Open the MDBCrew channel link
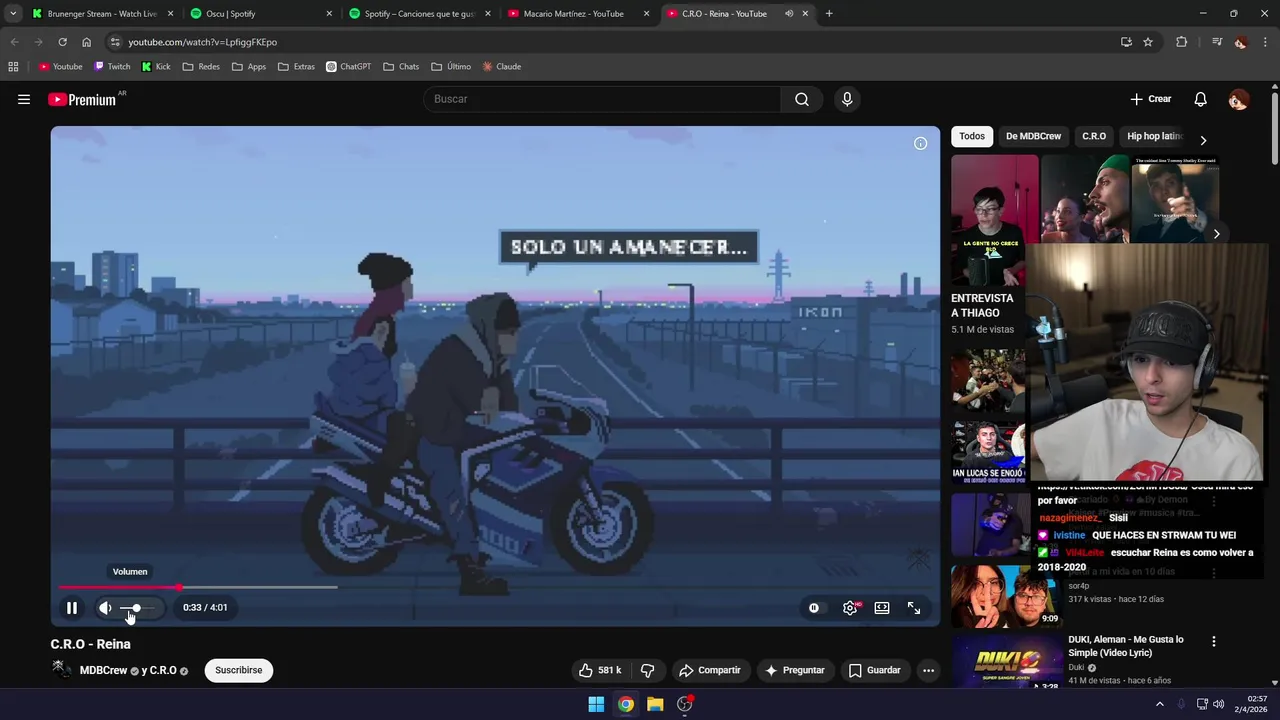The image size is (1280, 720). pyautogui.click(x=104, y=670)
